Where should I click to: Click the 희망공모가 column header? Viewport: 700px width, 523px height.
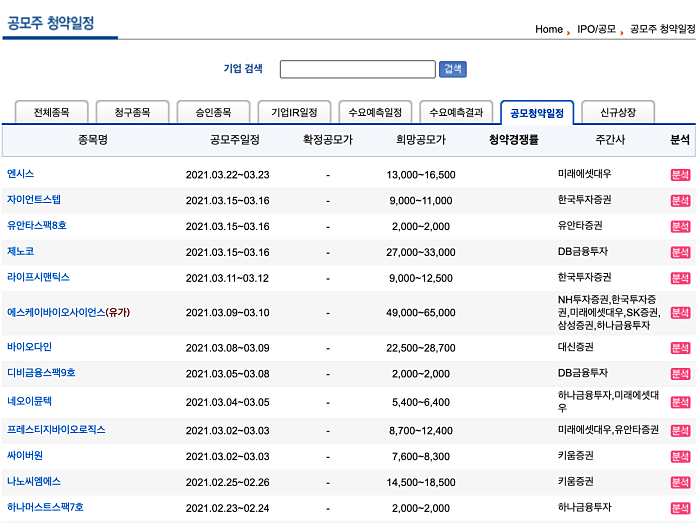point(421,140)
